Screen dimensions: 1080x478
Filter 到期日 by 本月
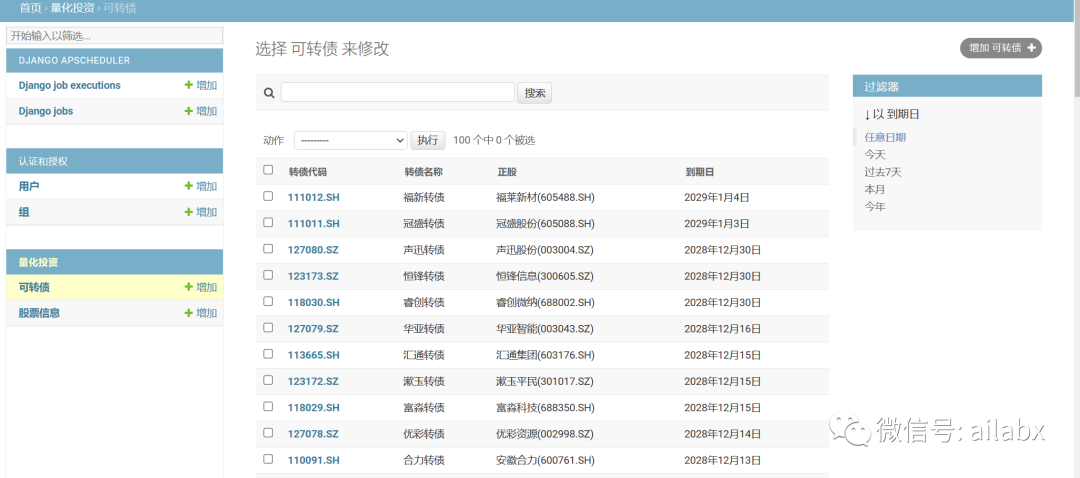point(875,189)
